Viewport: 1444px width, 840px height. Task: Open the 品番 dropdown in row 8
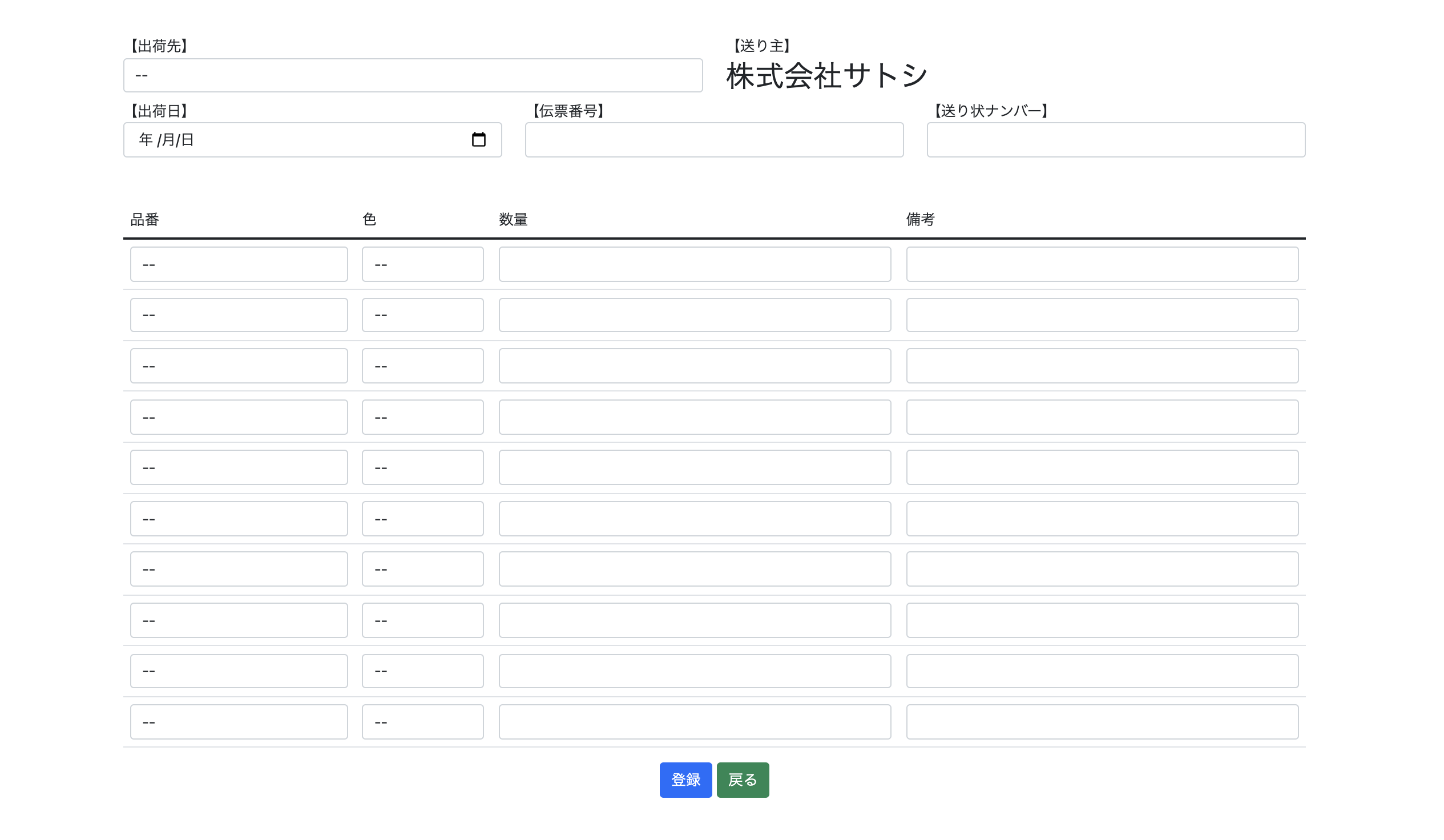click(x=239, y=620)
